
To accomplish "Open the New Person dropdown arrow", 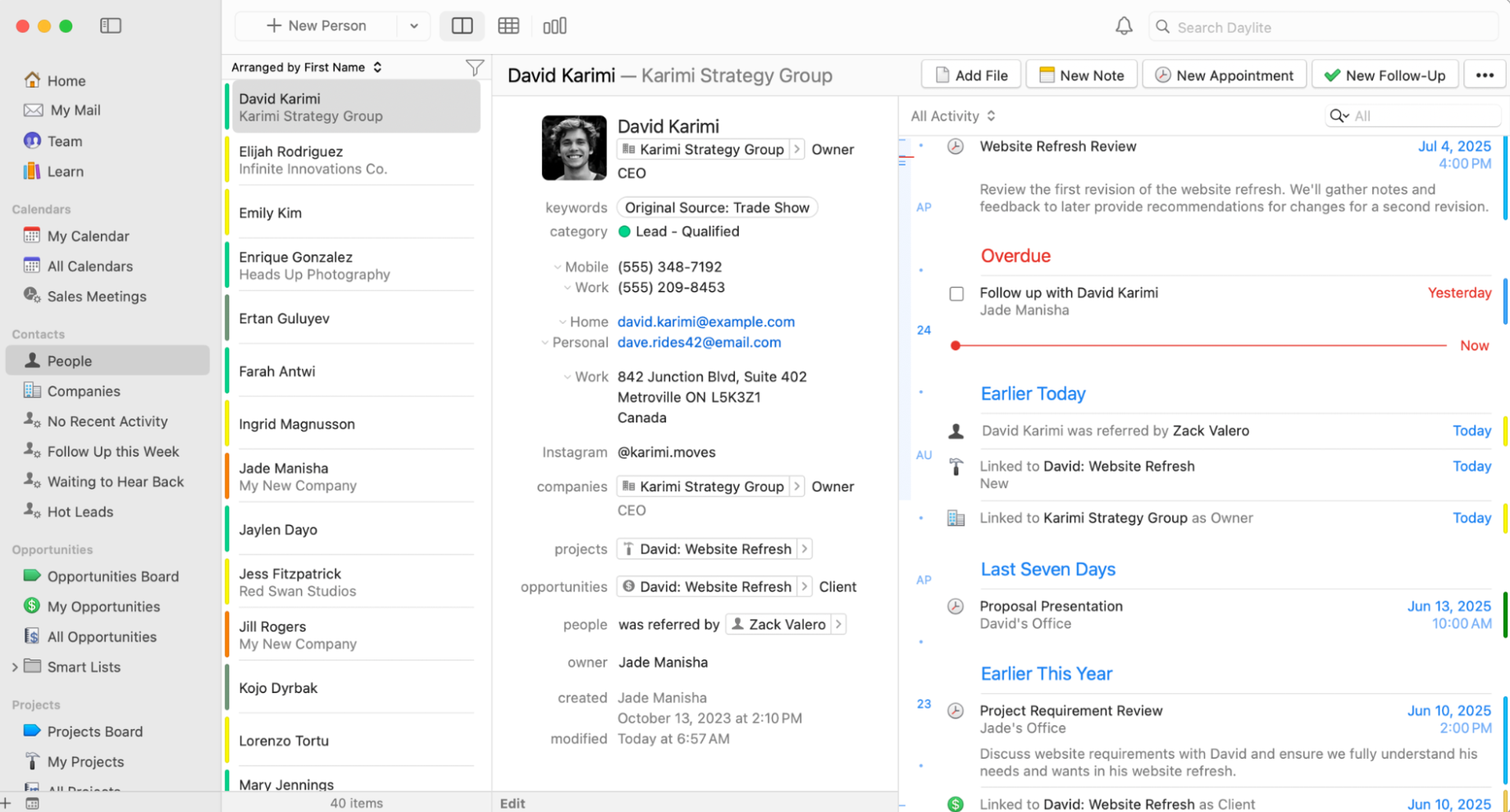I will pos(414,26).
